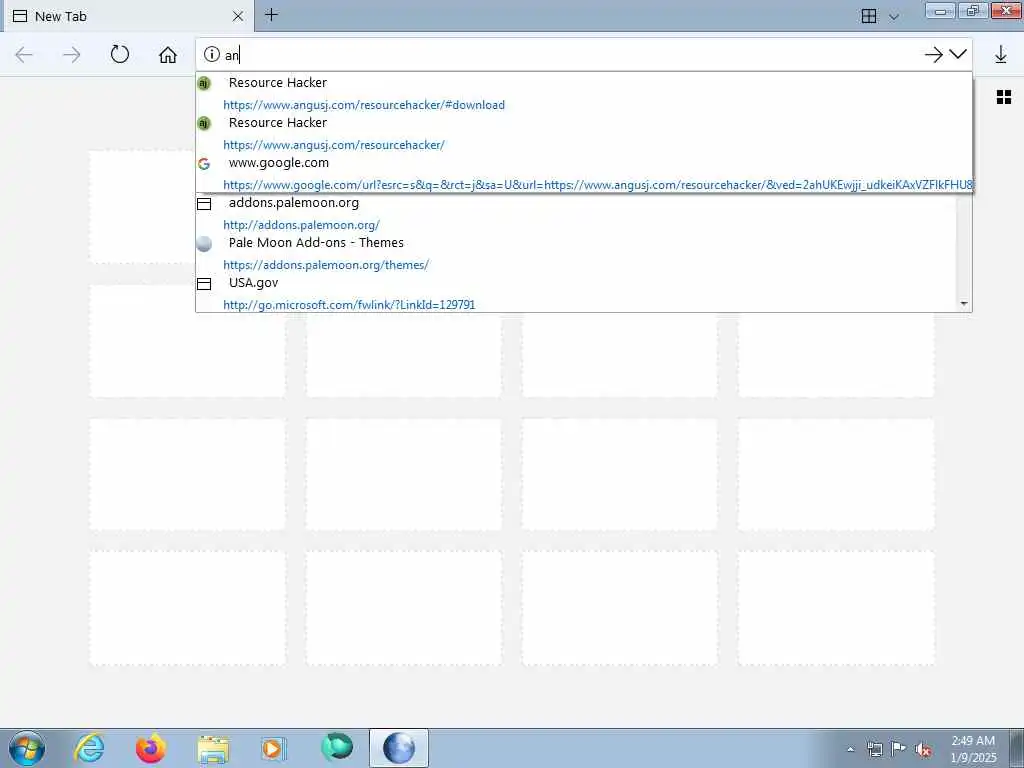Open the green browser icon on taskbar
This screenshot has width=1024, height=768.
tap(337, 747)
